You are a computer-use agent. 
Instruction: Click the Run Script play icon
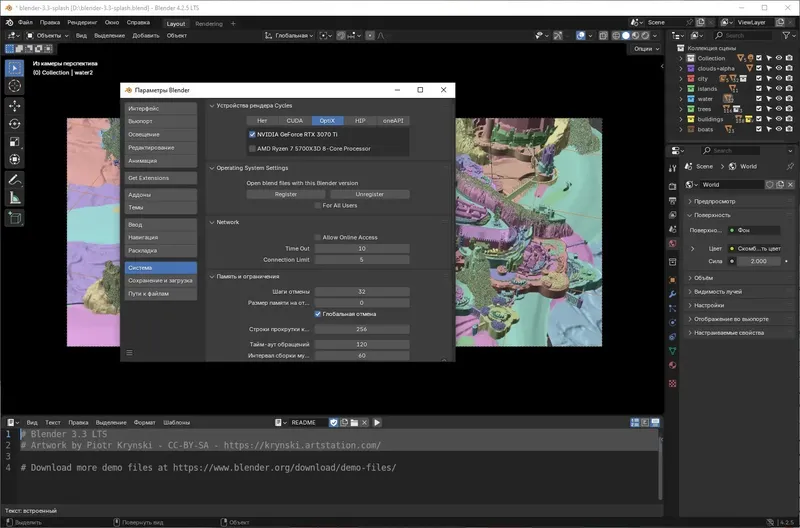pyautogui.click(x=377, y=423)
